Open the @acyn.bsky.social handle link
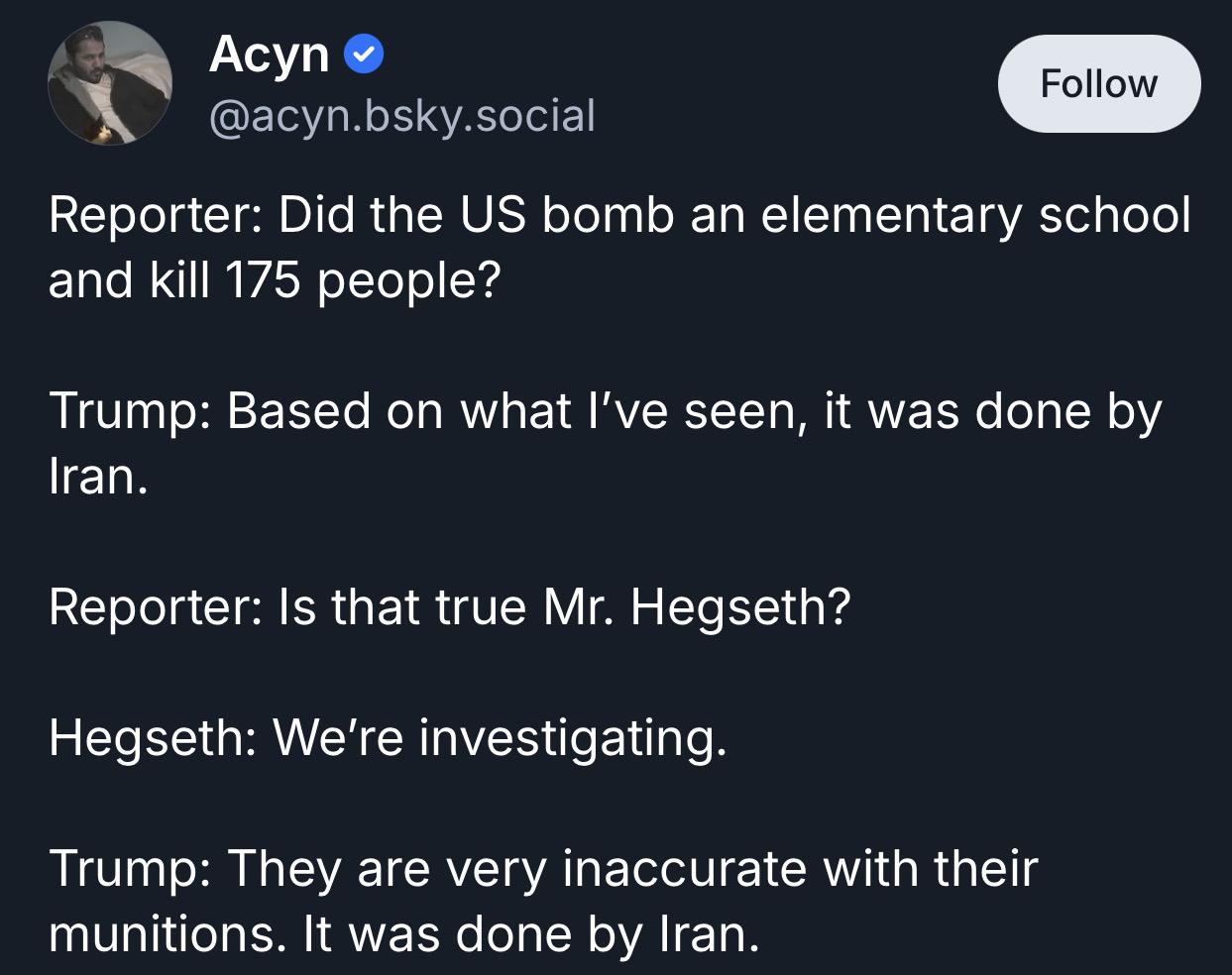This screenshot has height=975, width=1232. (x=401, y=116)
